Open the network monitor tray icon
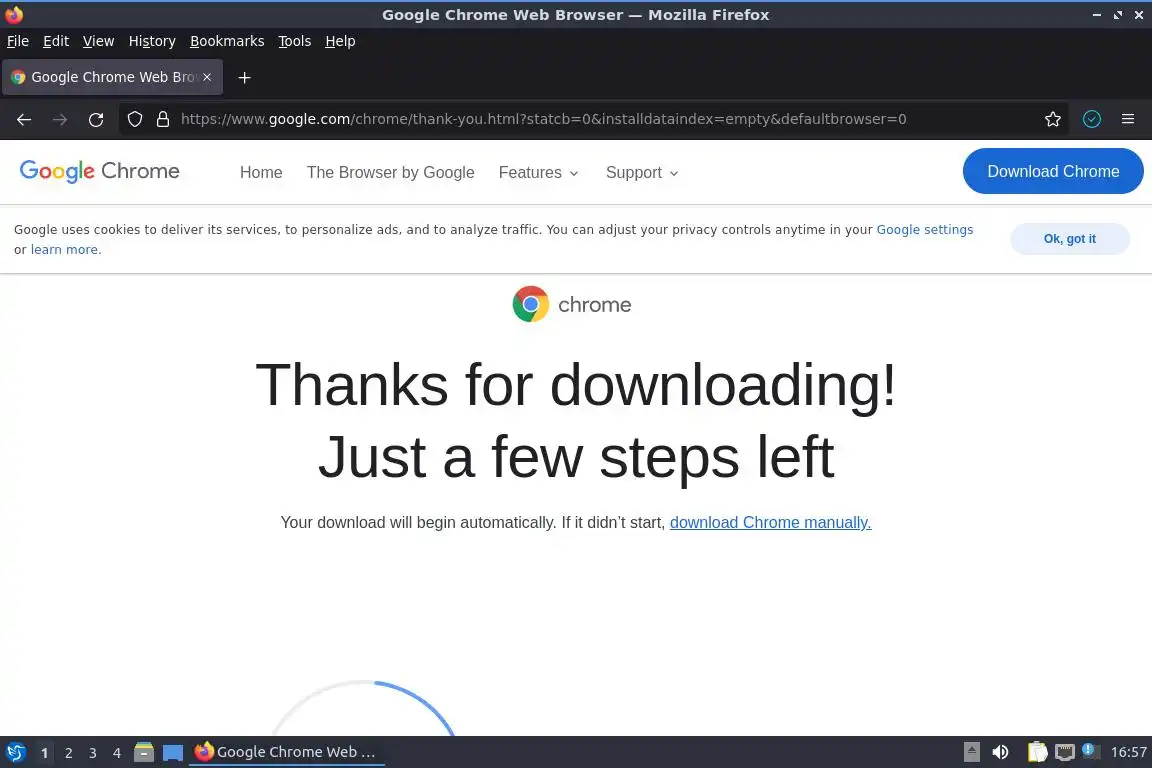 1065,752
